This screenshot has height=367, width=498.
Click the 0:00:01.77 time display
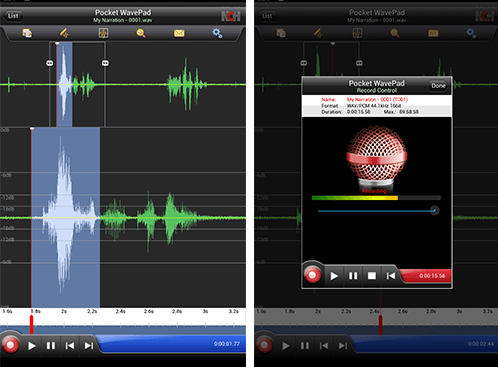pos(227,344)
